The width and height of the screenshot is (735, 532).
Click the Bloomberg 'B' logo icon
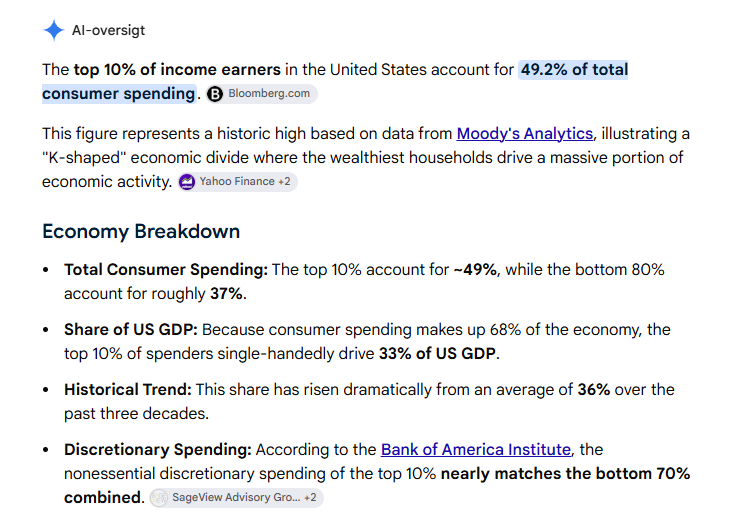tap(215, 94)
